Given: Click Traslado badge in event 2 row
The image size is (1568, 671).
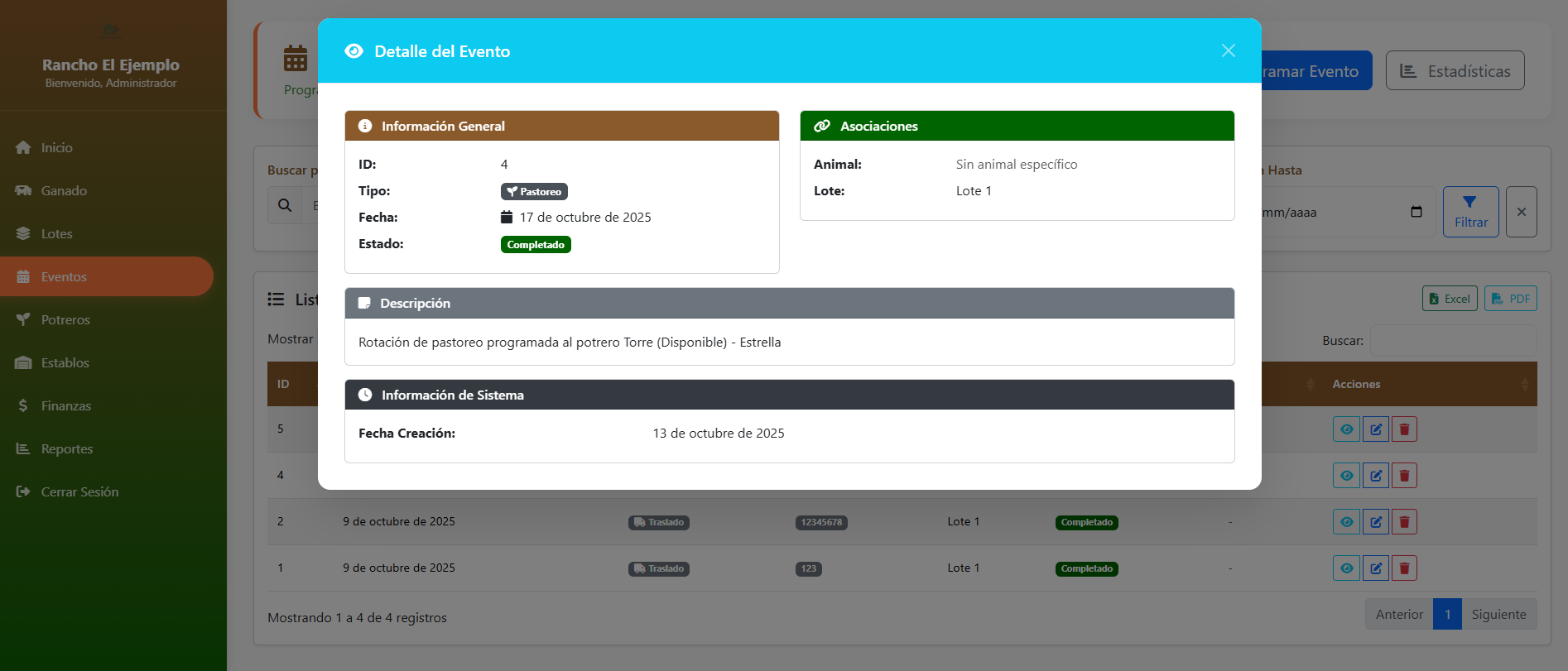Looking at the screenshot, I should pos(659,522).
